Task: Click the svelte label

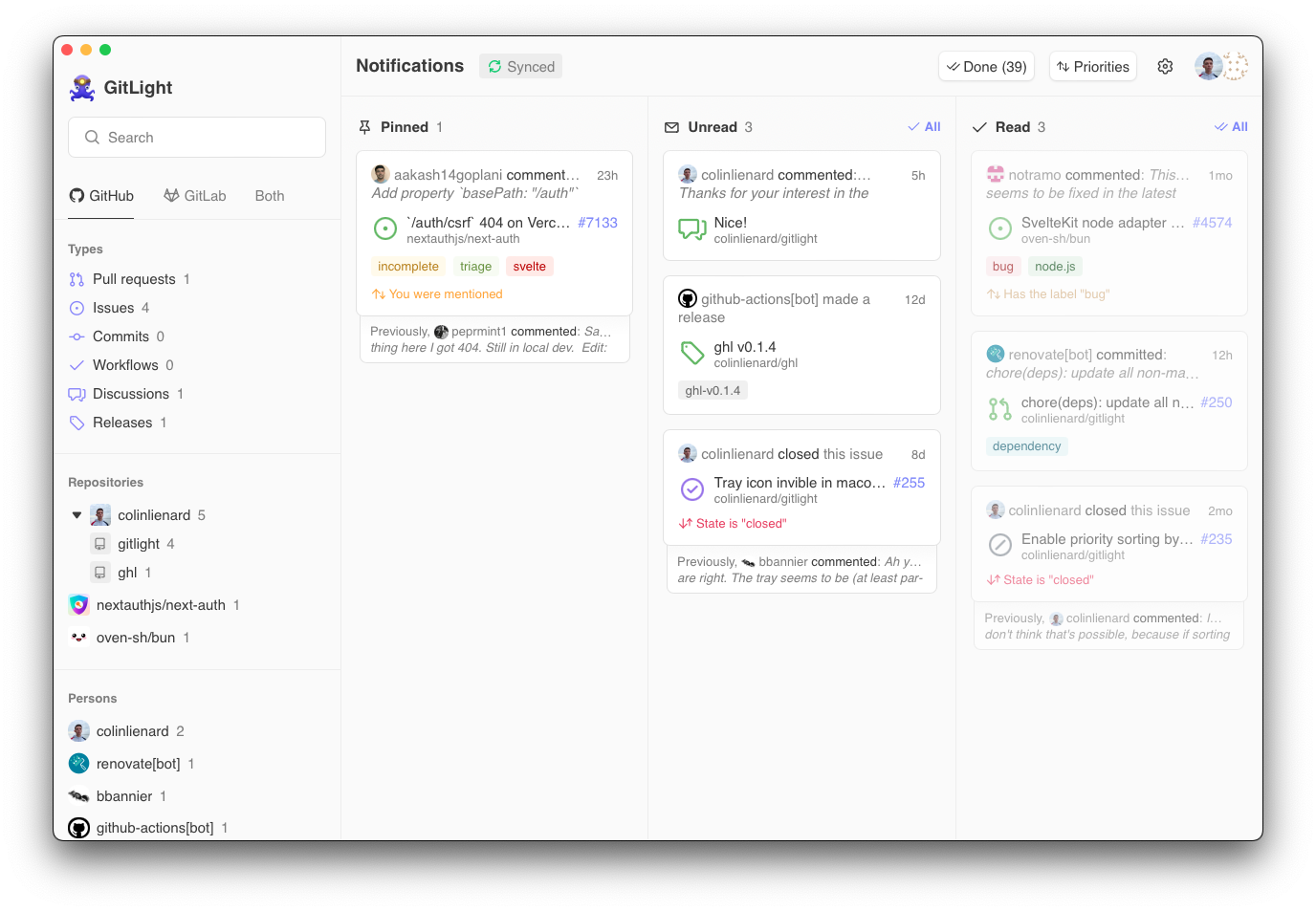Action: 529,267
